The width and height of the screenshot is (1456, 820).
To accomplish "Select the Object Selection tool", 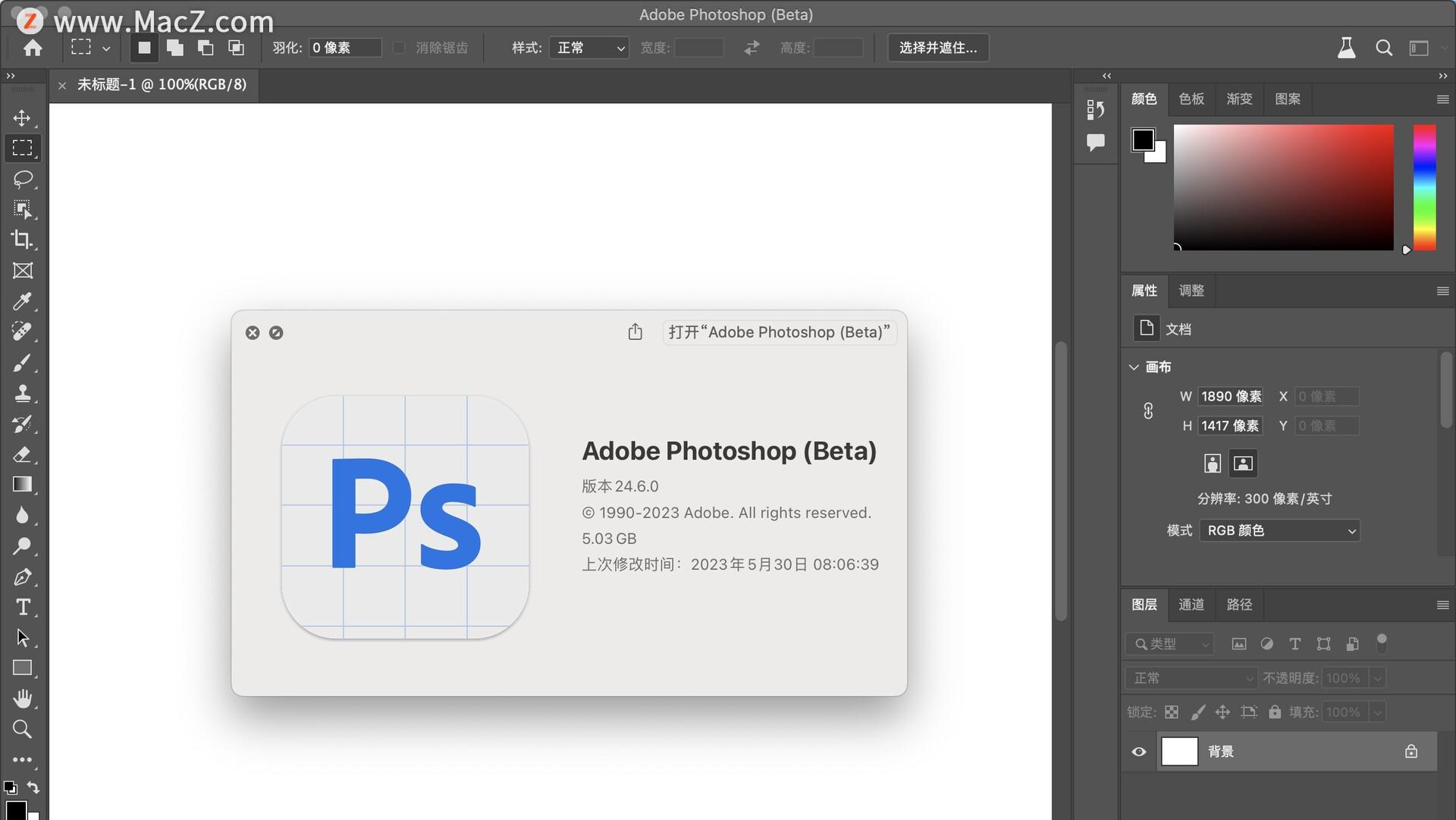I will (x=22, y=209).
